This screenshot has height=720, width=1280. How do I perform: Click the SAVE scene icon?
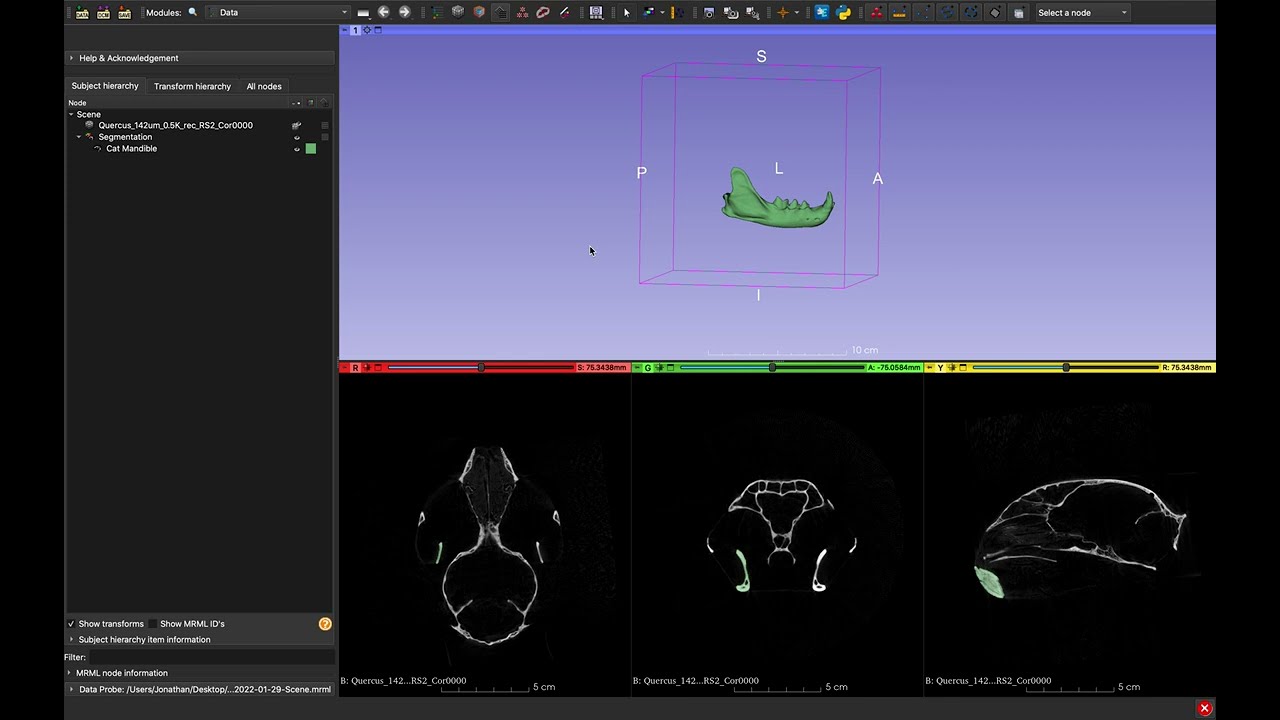124,12
